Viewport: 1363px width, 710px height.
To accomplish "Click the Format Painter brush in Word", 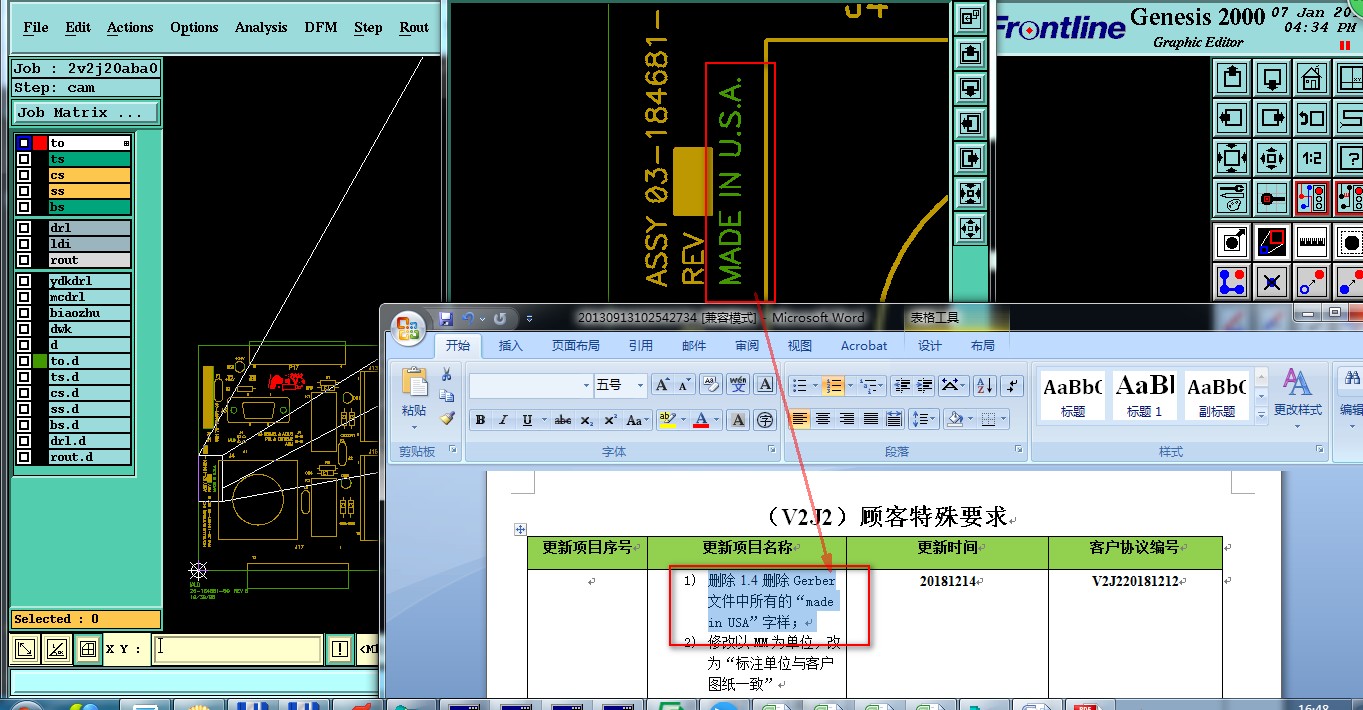I will (446, 418).
